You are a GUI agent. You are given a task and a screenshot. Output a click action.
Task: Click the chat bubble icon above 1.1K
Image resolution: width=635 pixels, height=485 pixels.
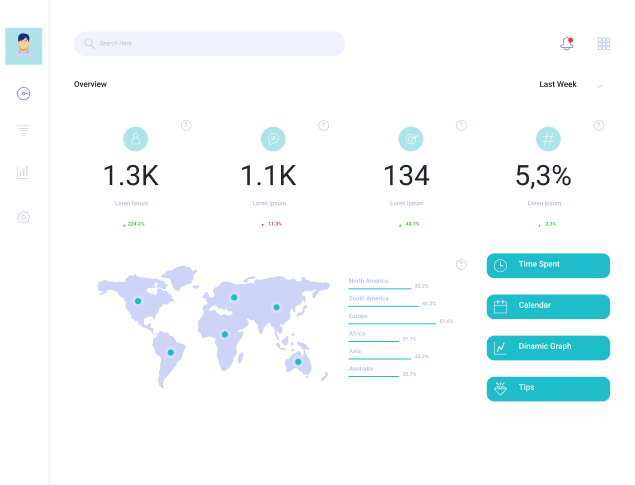tap(271, 138)
